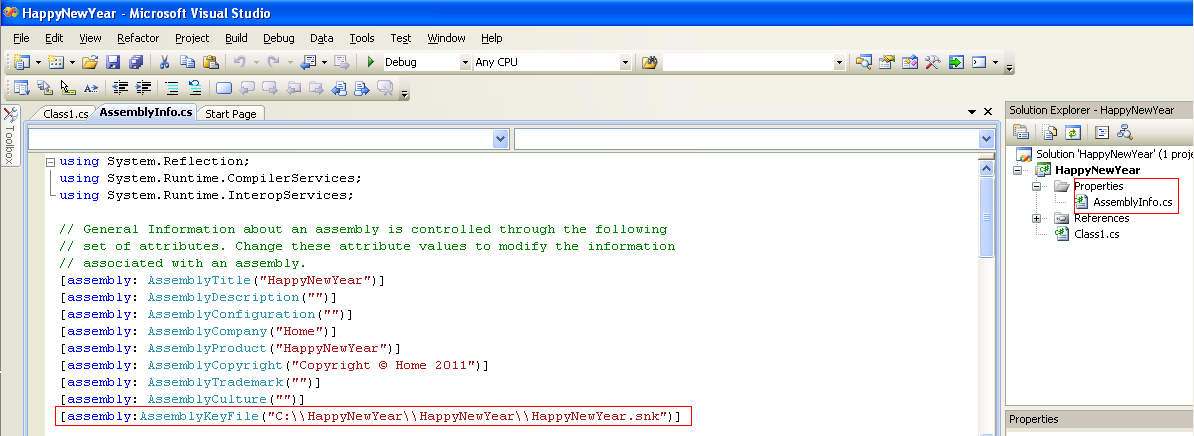1194x436 pixels.
Task: Open Properties Window from main toolbar icon
Action: (887, 62)
